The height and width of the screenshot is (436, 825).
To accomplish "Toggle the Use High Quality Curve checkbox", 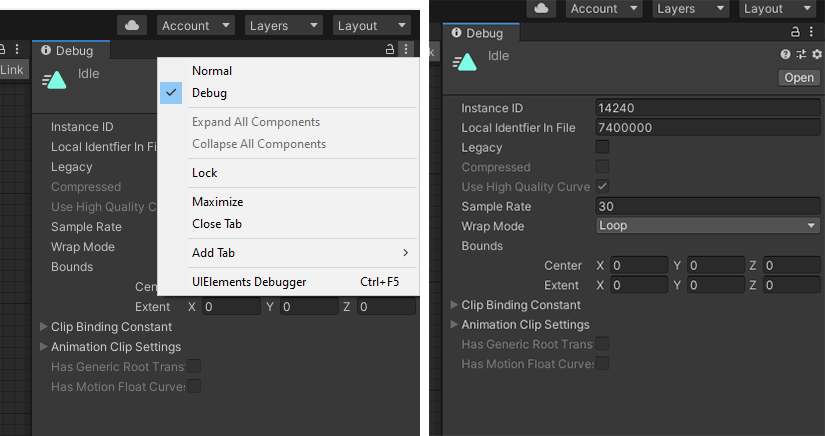I will pyautogui.click(x=602, y=186).
